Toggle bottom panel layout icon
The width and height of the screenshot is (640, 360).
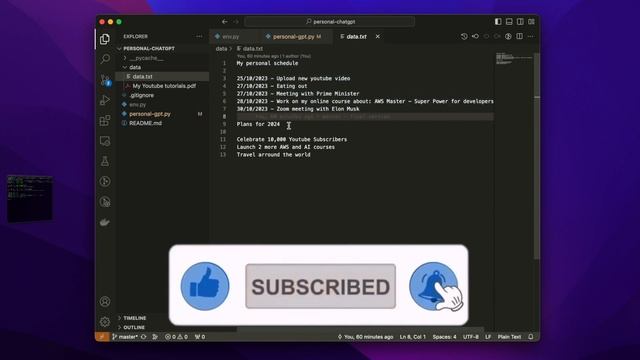(509, 22)
